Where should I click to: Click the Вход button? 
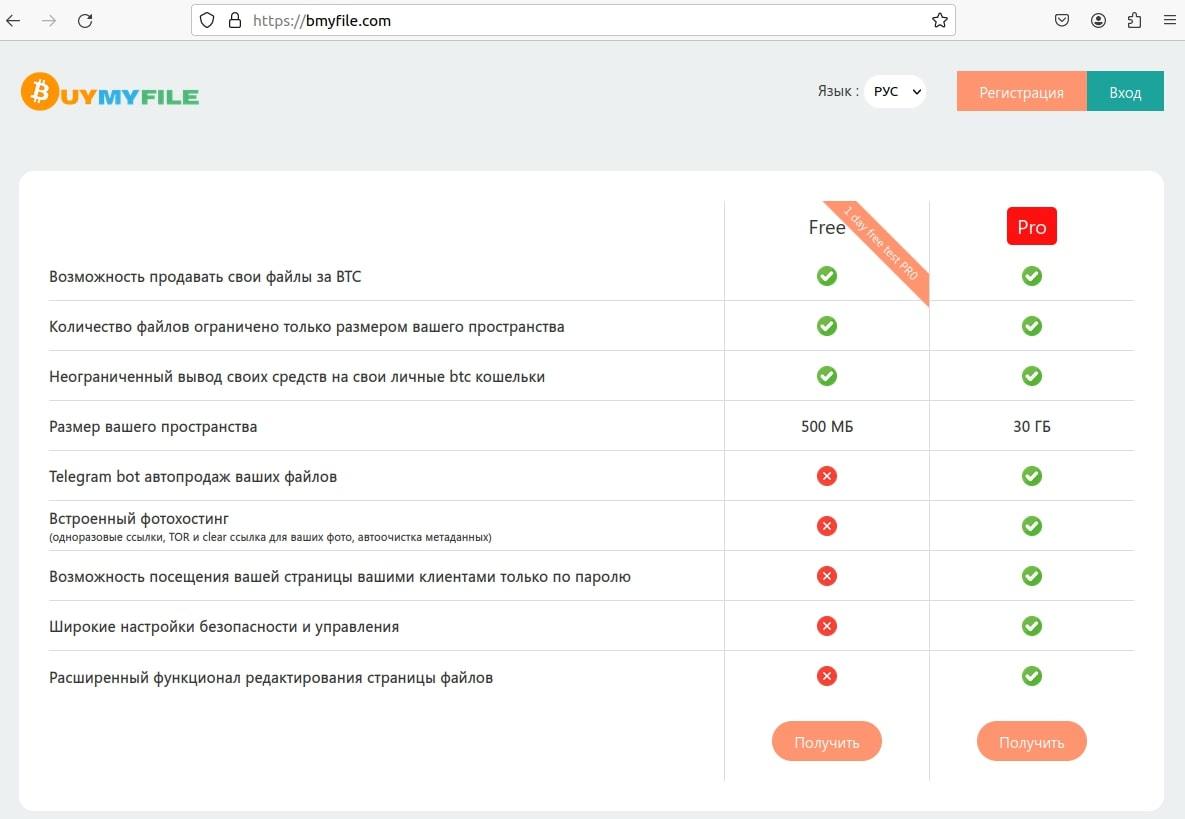coord(1125,91)
